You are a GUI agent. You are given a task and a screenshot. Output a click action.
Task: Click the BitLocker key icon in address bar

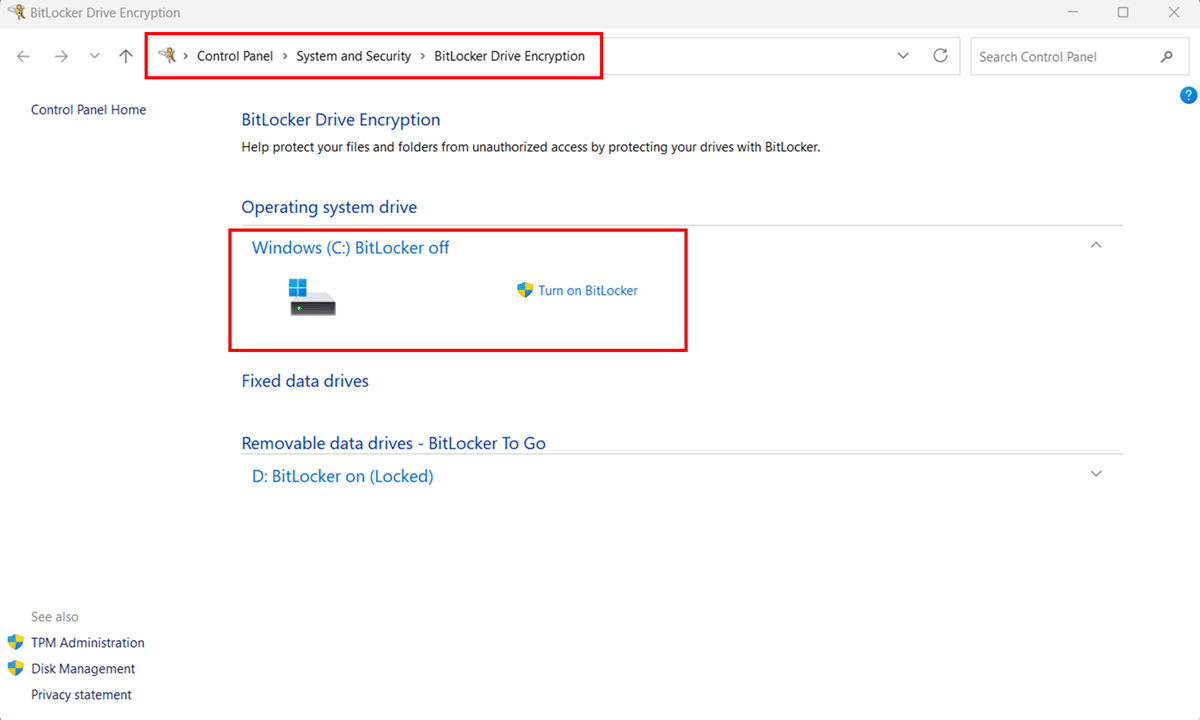(167, 56)
